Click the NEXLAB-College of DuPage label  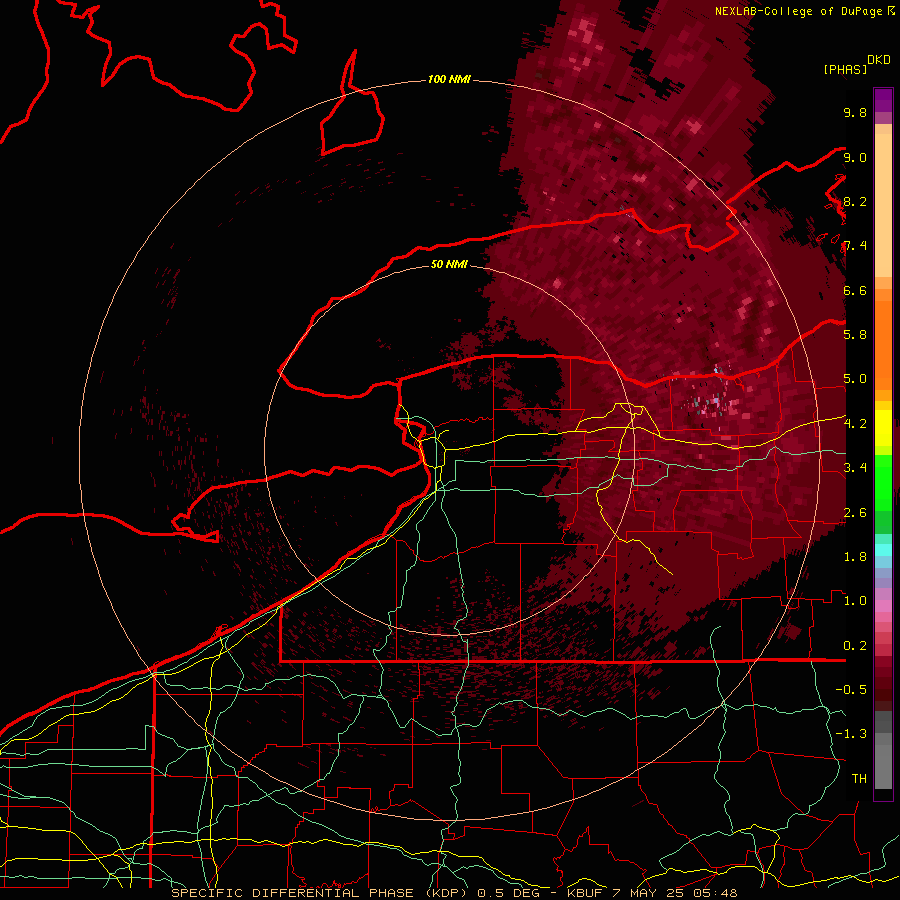coord(800,11)
